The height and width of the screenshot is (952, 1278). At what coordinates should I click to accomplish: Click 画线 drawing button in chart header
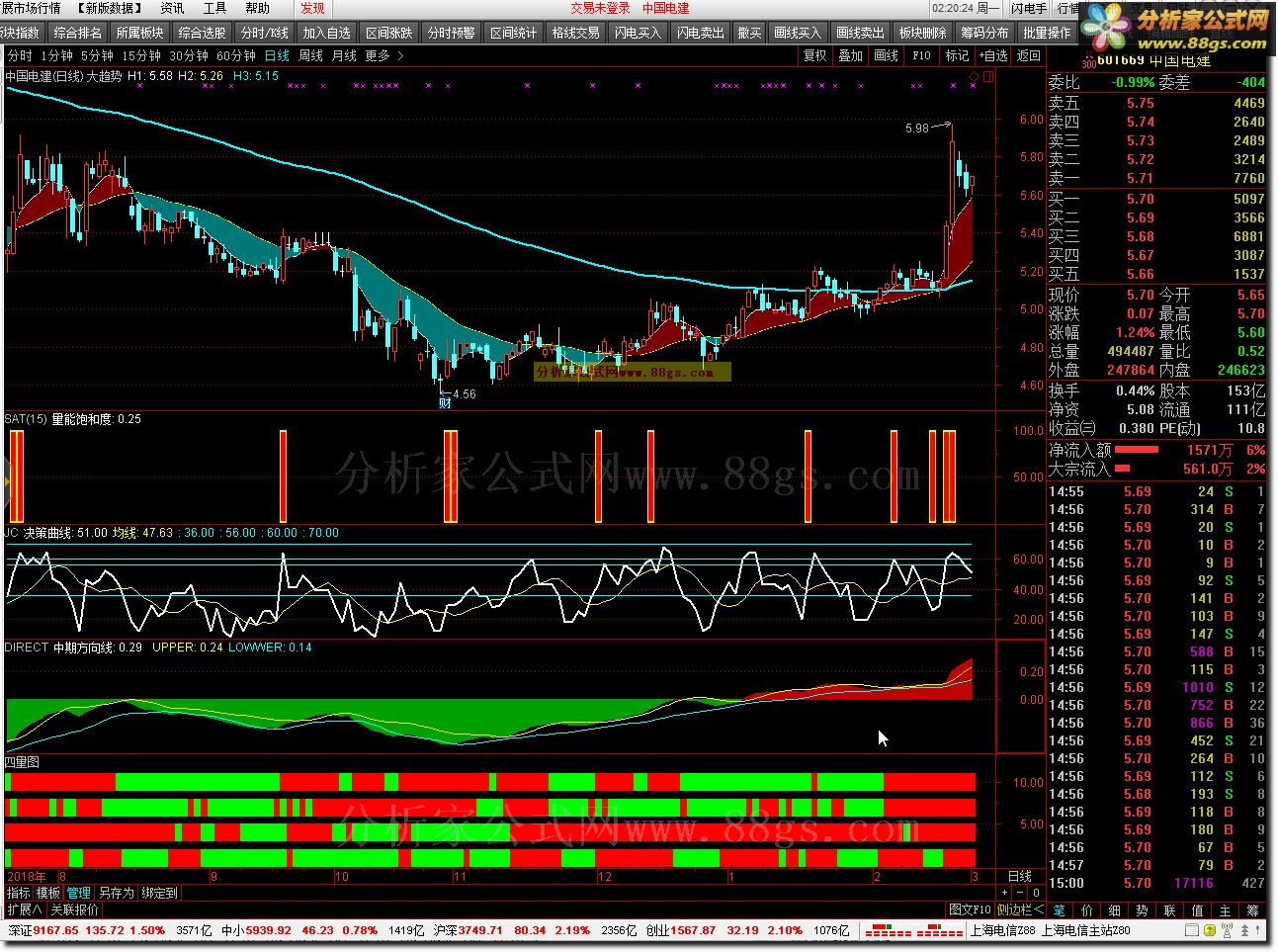pos(886,55)
